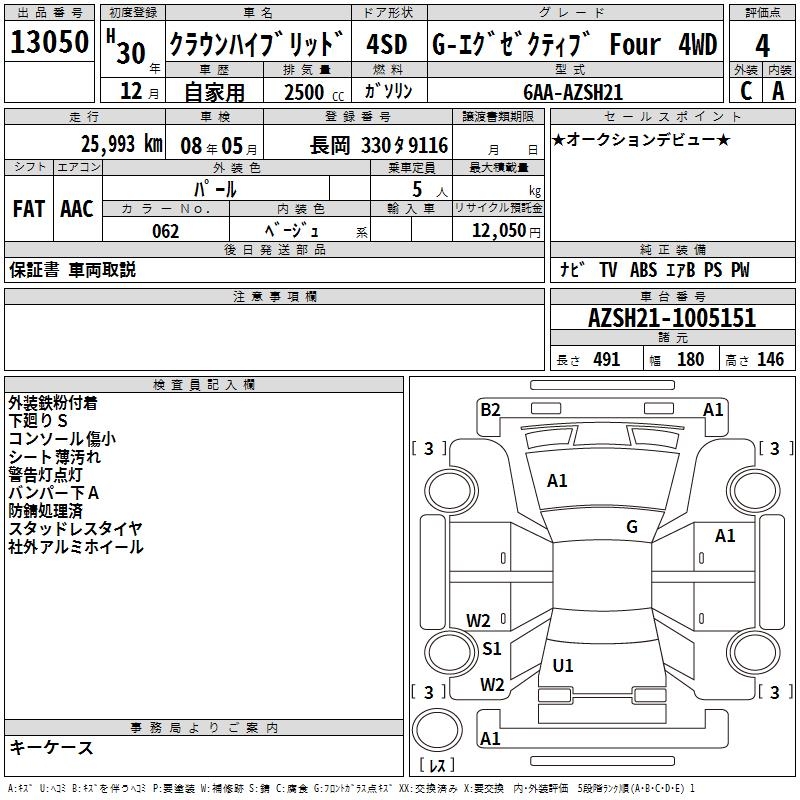Select the registration number 長岡 330タ9116
The width and height of the screenshot is (800, 800).
[378, 145]
